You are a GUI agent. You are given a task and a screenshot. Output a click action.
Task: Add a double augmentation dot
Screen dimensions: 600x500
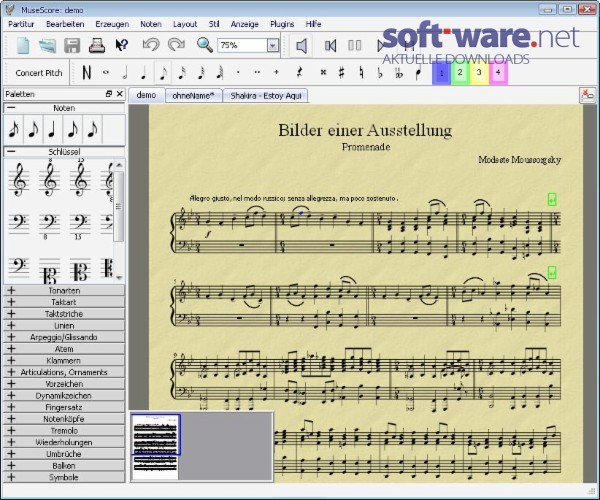tap(257, 72)
